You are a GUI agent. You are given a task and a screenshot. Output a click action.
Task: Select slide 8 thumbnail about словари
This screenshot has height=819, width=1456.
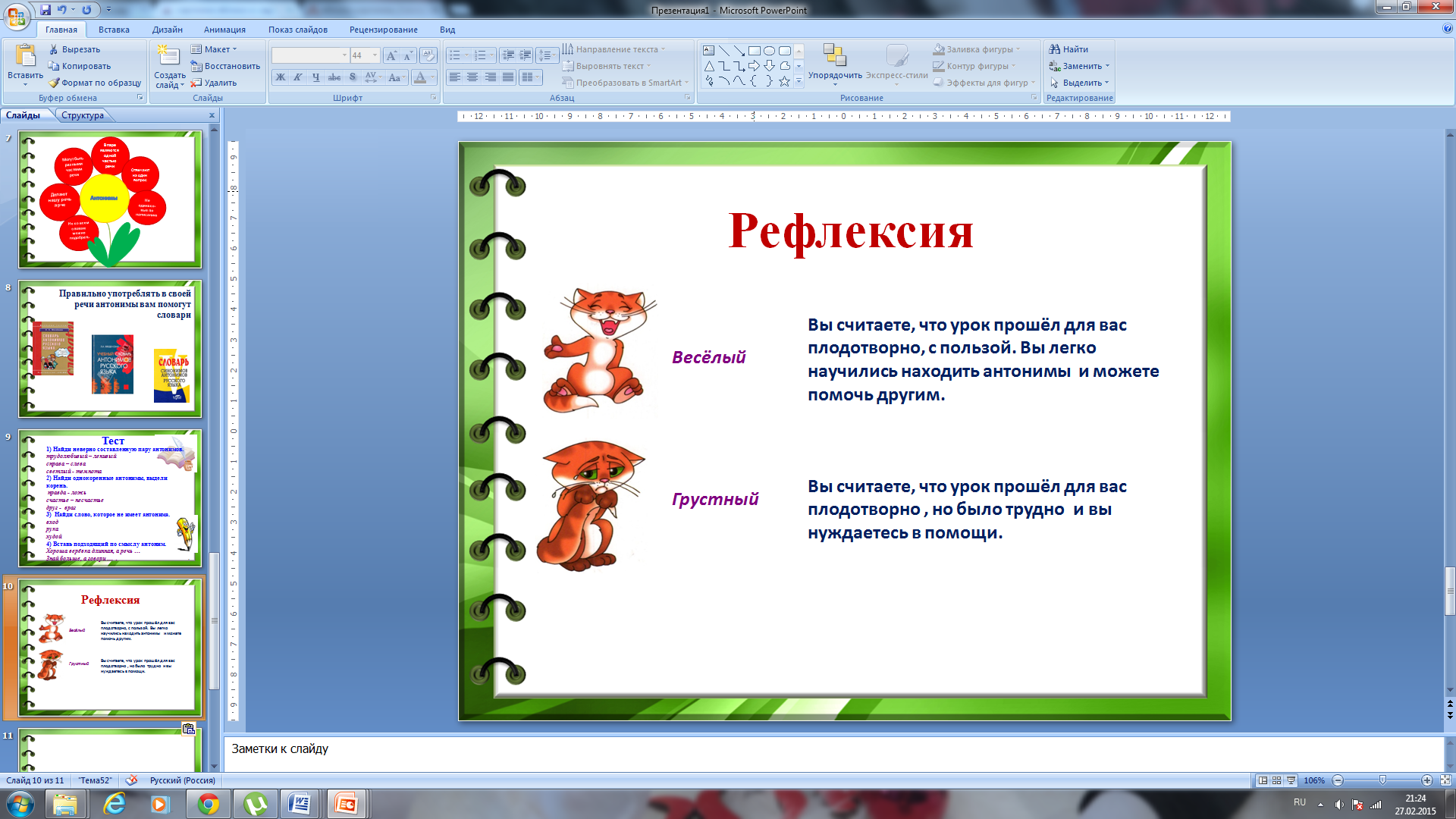tap(110, 349)
